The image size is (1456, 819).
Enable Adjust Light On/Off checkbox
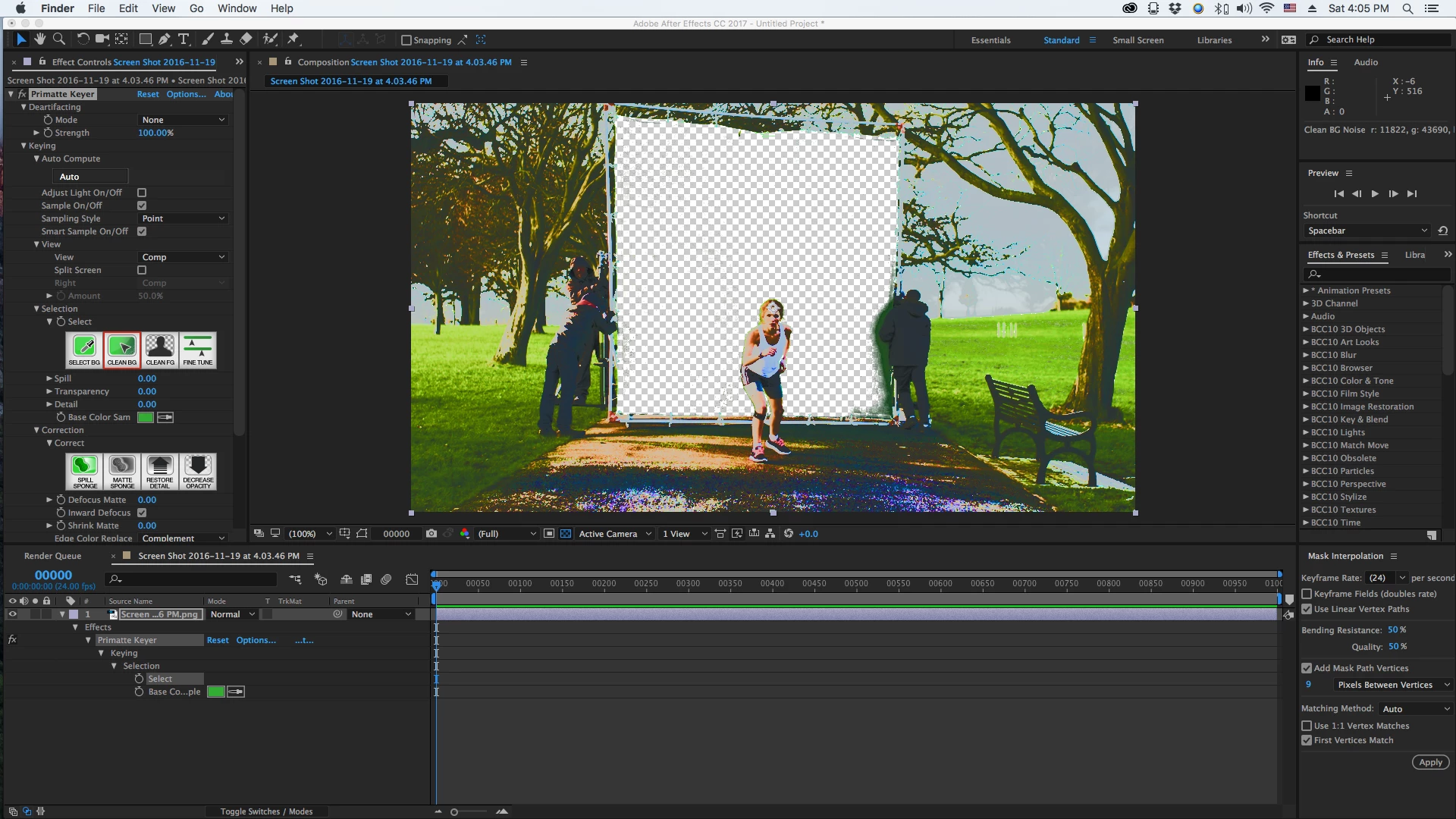pyautogui.click(x=142, y=193)
